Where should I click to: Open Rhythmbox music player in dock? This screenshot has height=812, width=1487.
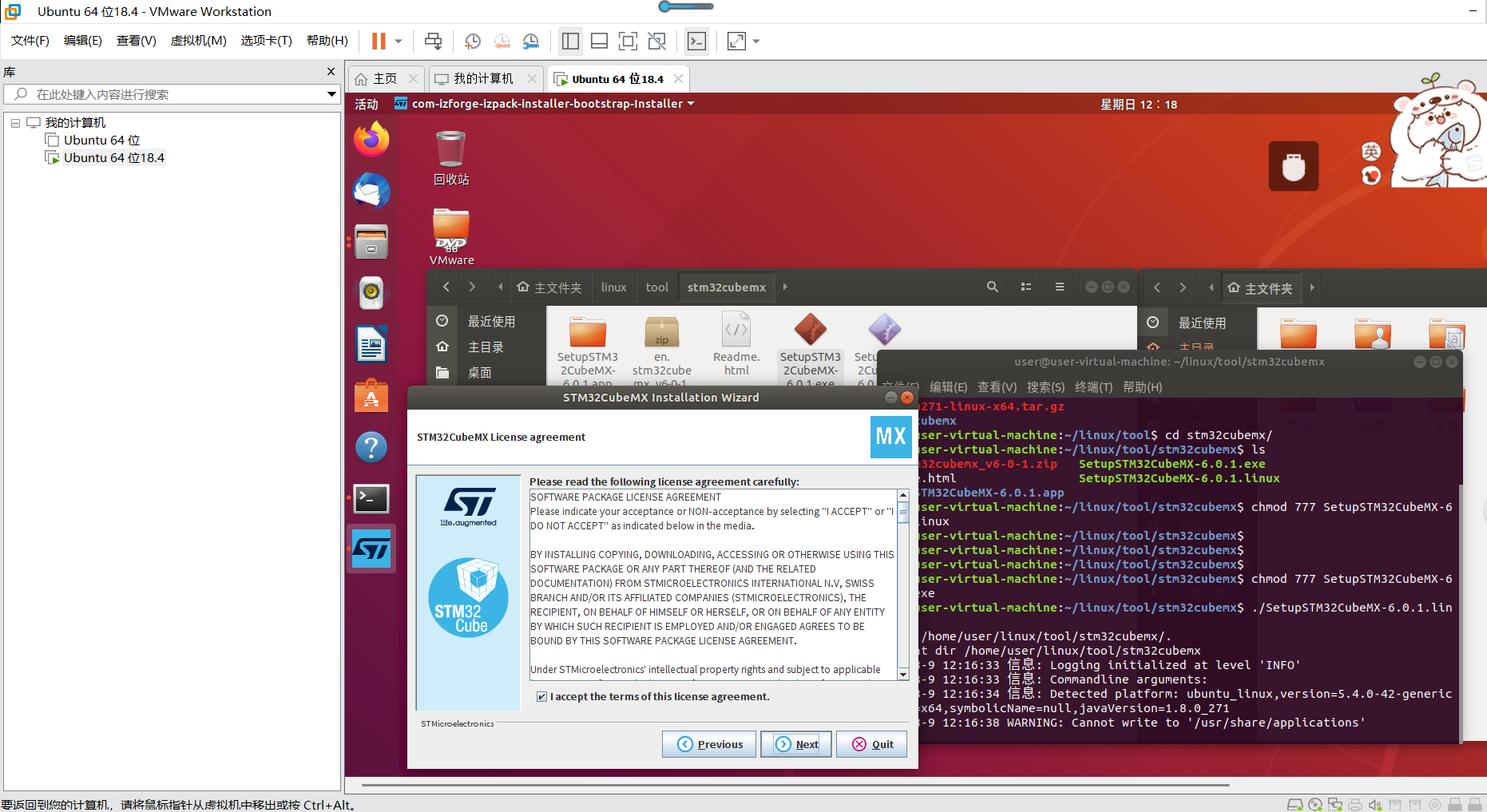click(x=371, y=293)
